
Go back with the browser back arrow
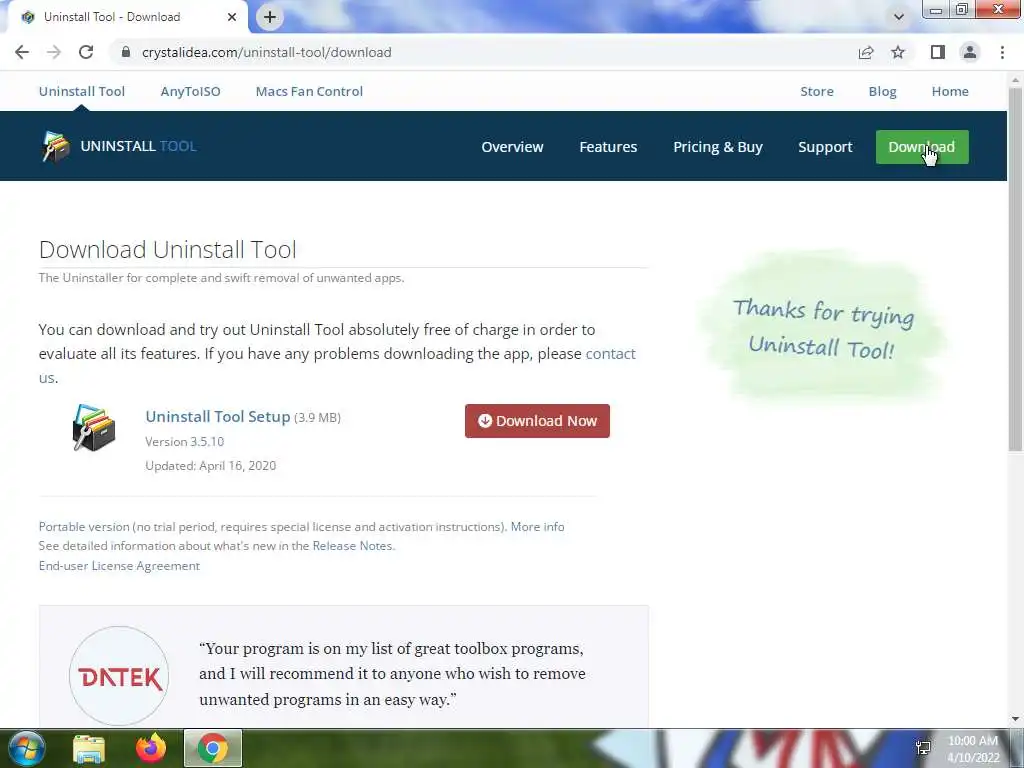click(x=22, y=52)
